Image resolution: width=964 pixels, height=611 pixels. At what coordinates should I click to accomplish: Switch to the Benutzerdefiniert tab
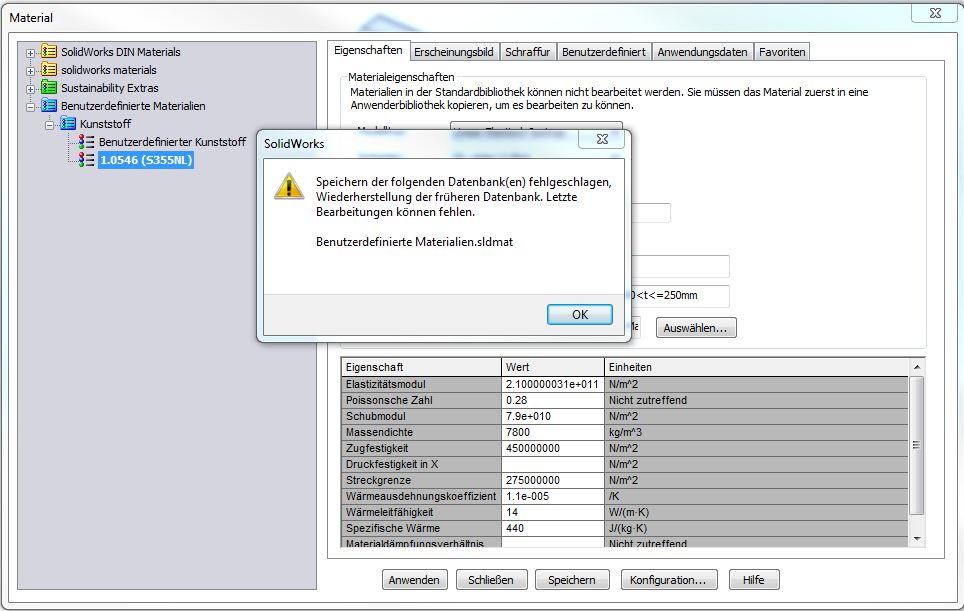coord(604,52)
